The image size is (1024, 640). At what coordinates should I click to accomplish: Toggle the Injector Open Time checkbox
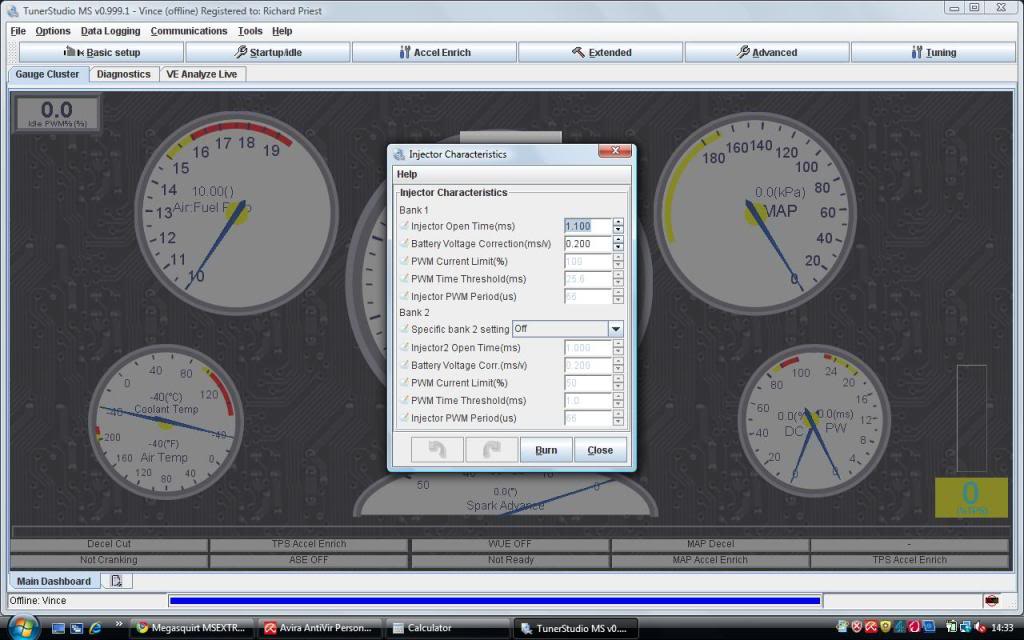(405, 226)
